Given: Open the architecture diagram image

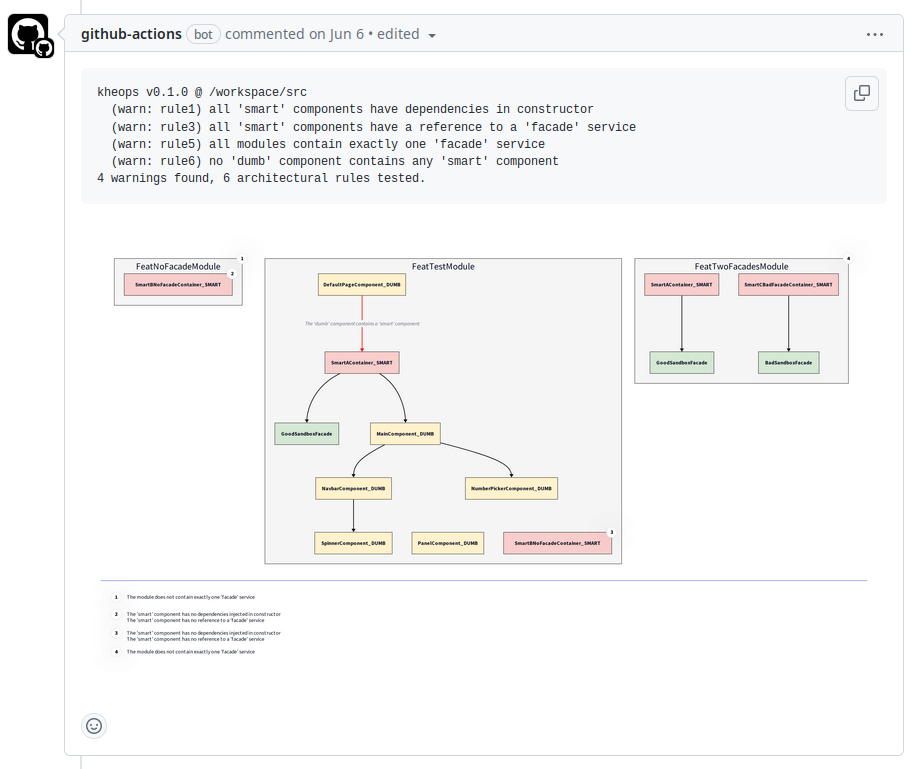Looking at the screenshot, I should 484,458.
